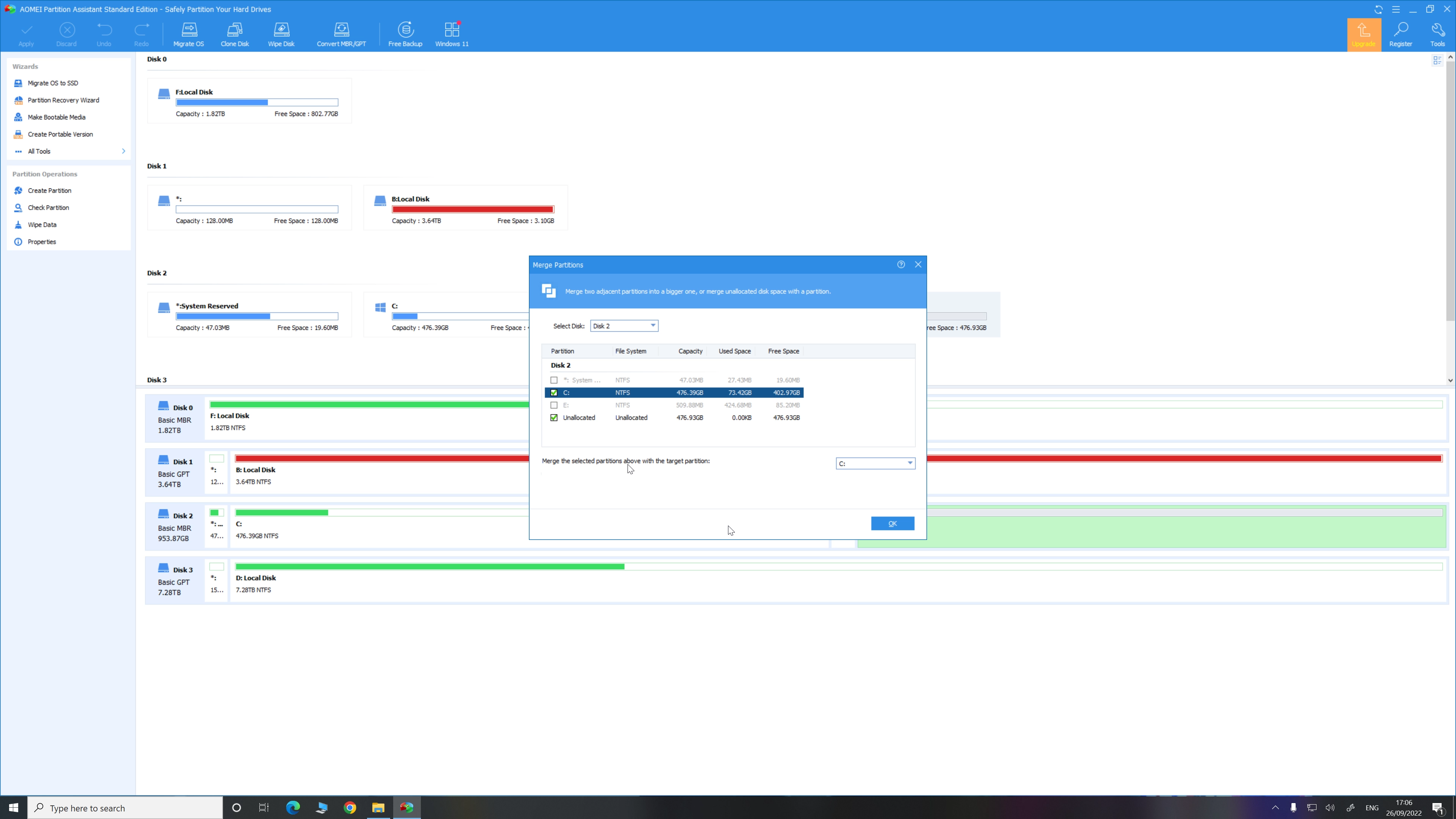
Task: Click the Discard icon
Action: (67, 34)
